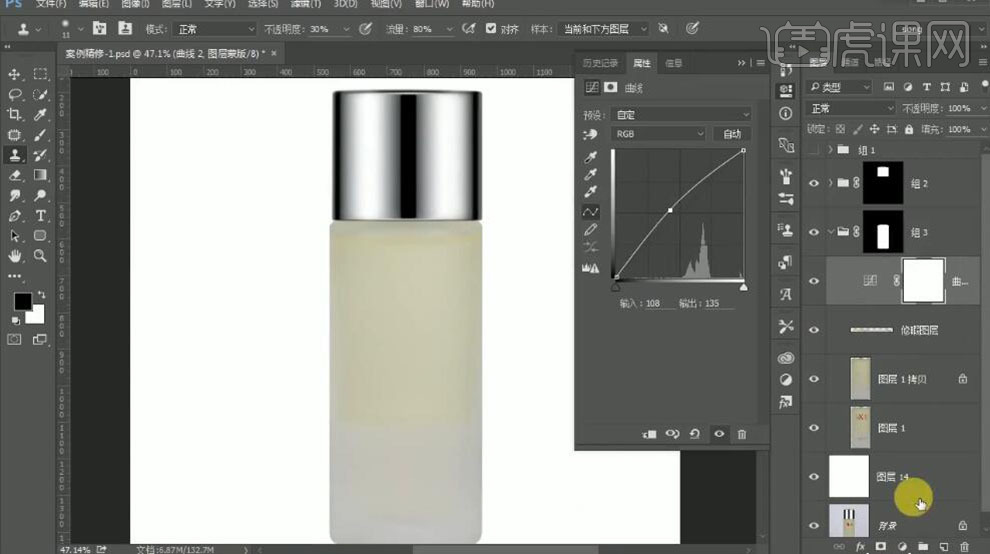Activate the Zoom tool
The image size is (990, 554).
[41, 256]
